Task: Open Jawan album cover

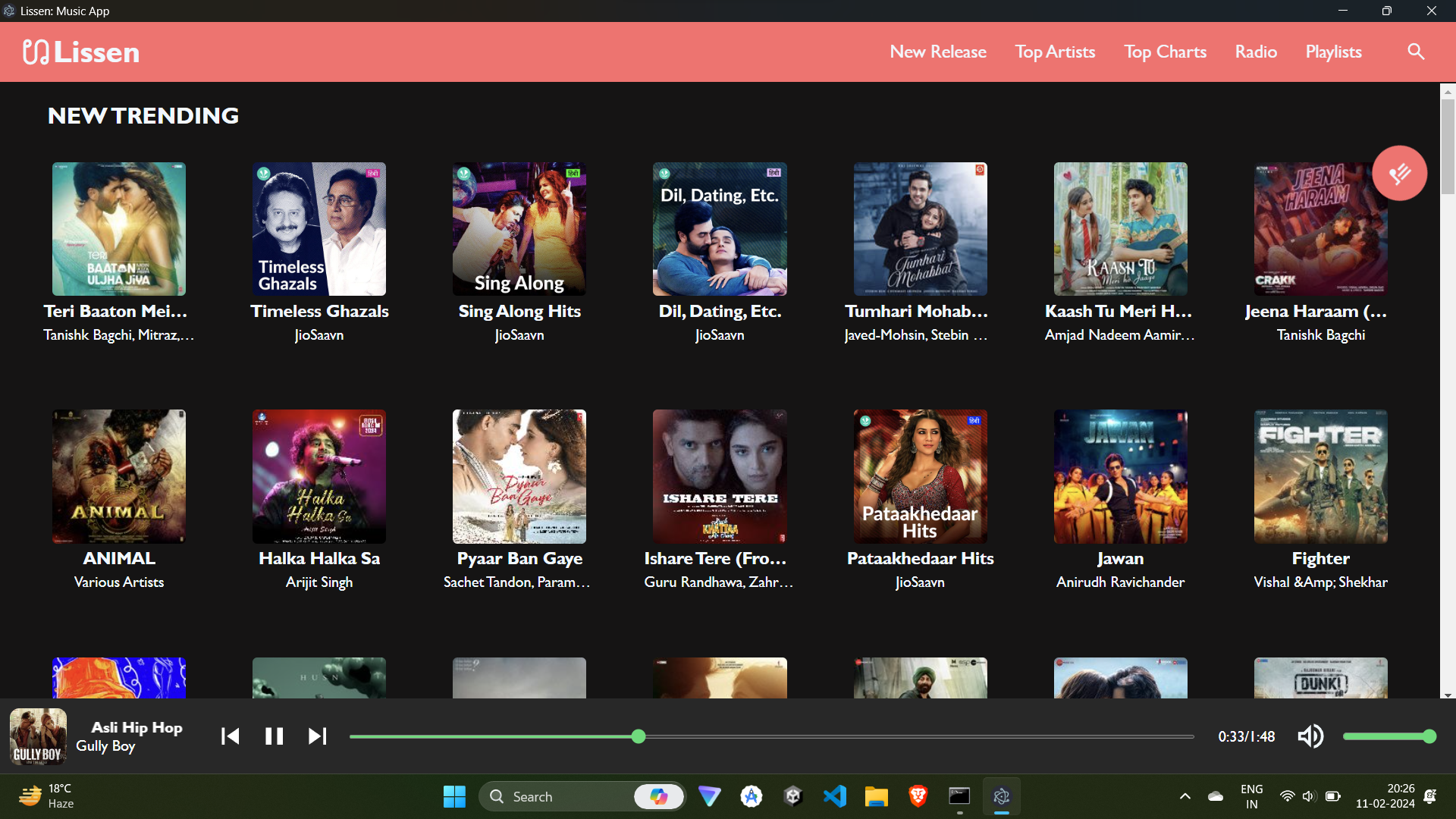Action: point(1120,476)
